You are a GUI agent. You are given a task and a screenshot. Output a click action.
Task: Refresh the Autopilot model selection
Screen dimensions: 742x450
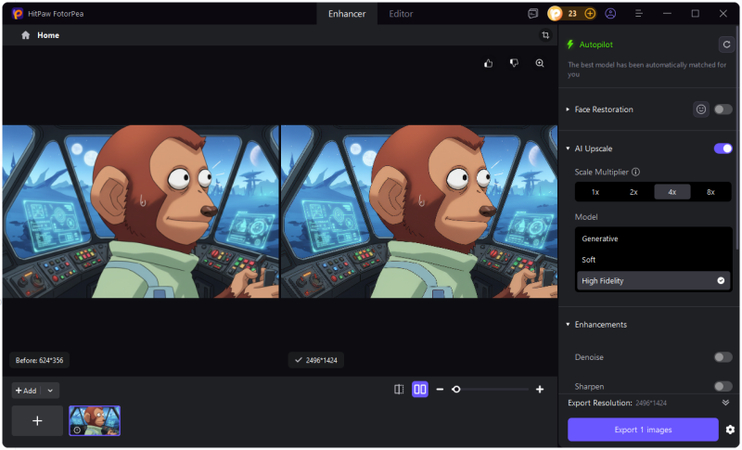coord(726,45)
